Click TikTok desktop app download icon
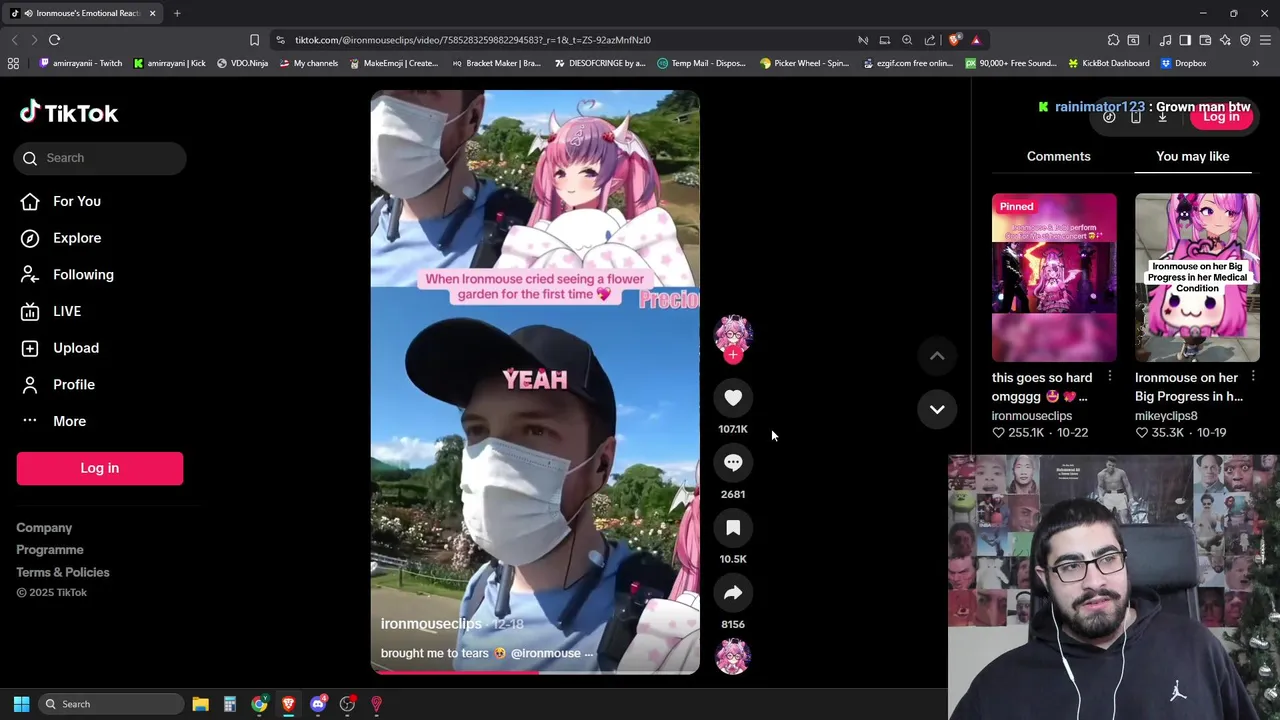 [1162, 117]
